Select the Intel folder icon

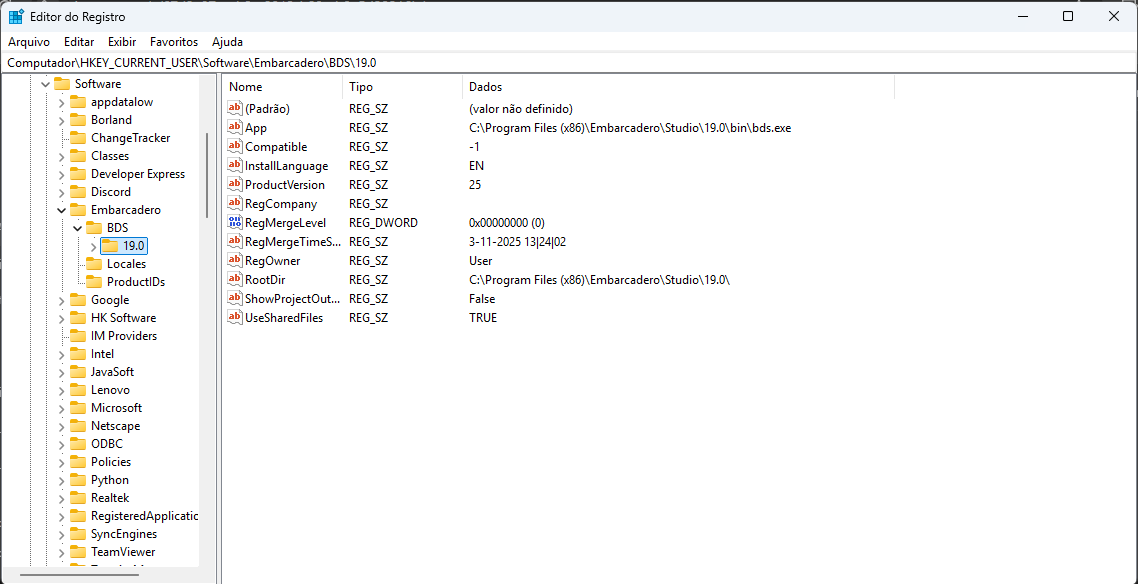[78, 354]
